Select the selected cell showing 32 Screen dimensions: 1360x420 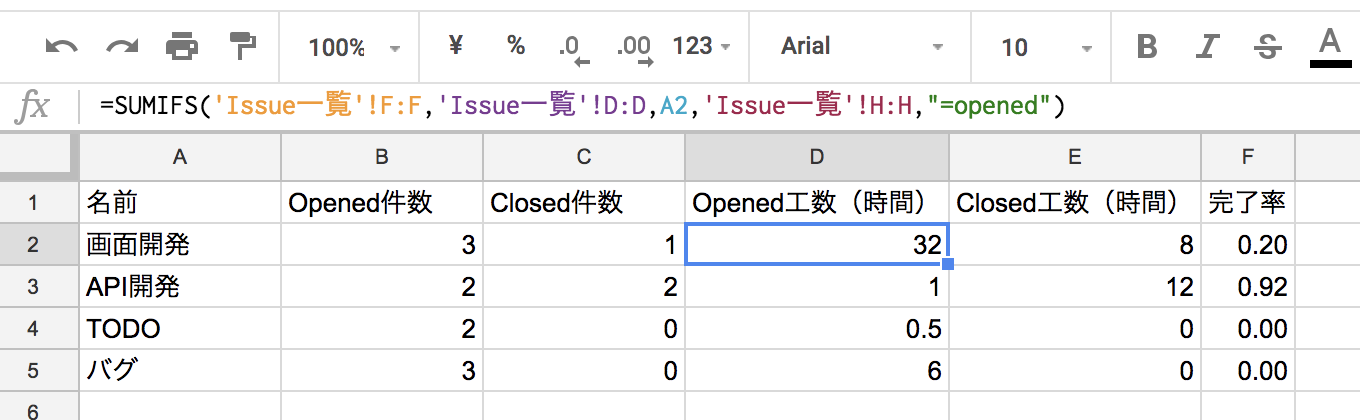(x=817, y=245)
